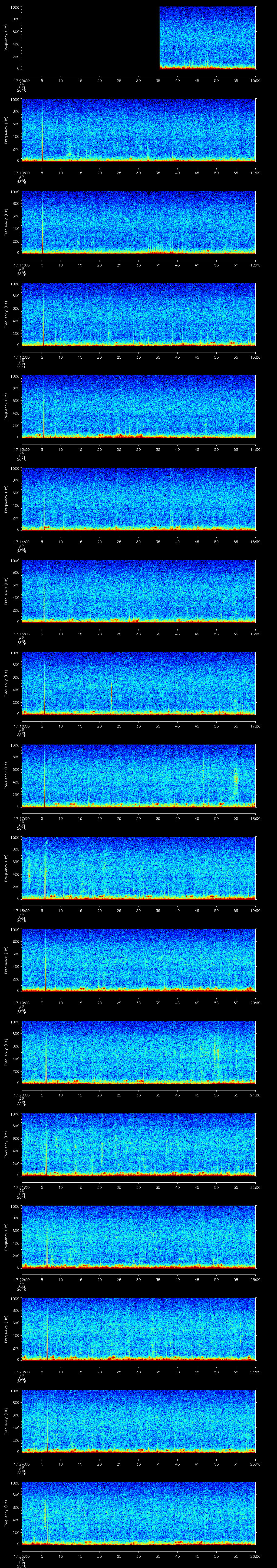277x1568 pixels.
Task: Open the spectrogram panel starting at 17:11:00
Action: point(139,222)
